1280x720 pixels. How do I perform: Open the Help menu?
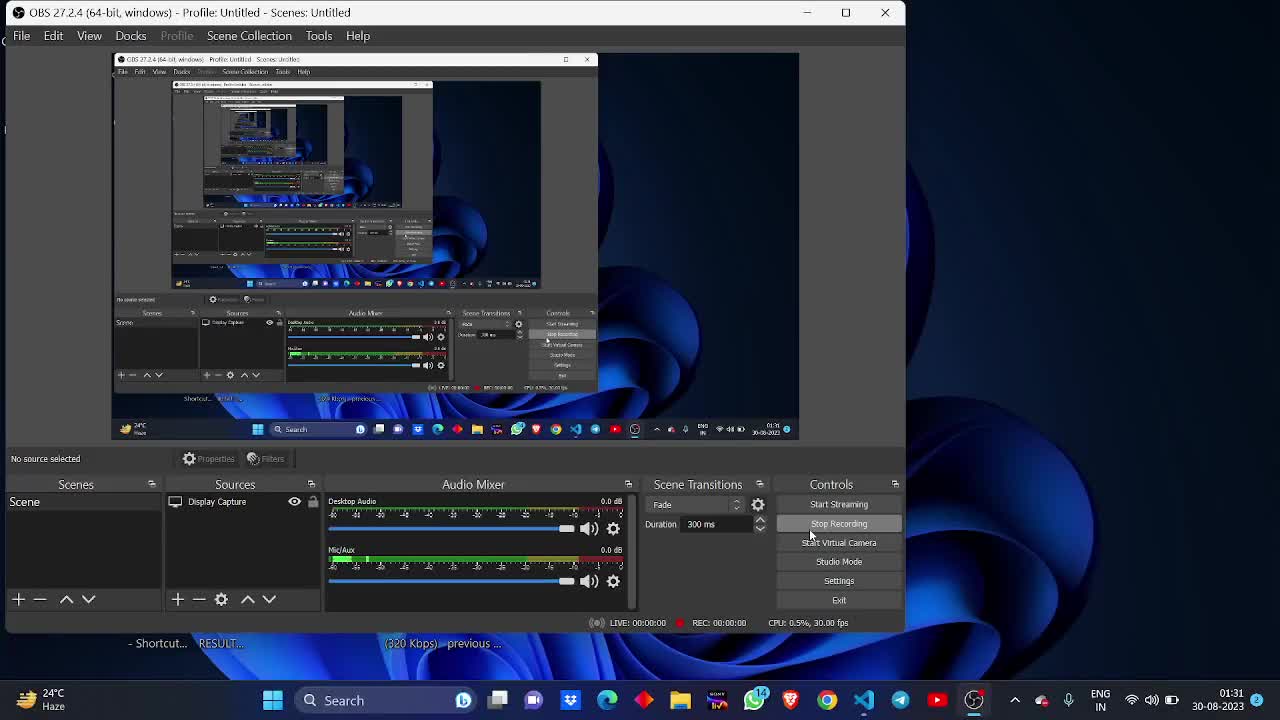point(358,36)
